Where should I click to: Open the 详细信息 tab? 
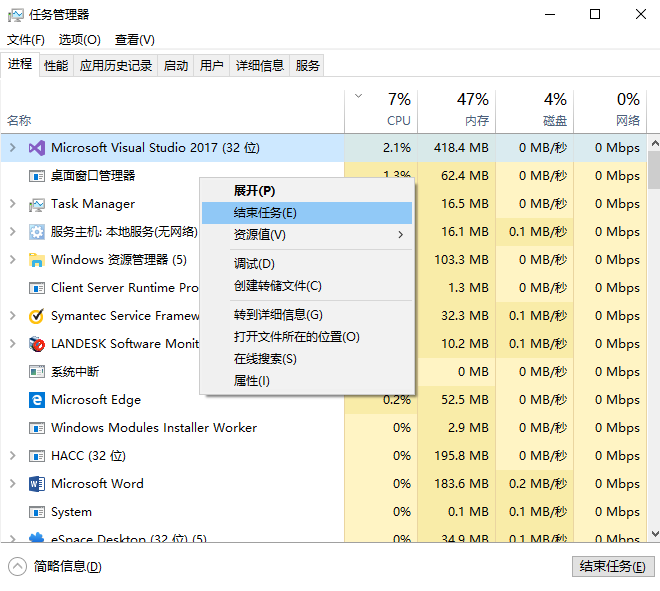pos(260,66)
